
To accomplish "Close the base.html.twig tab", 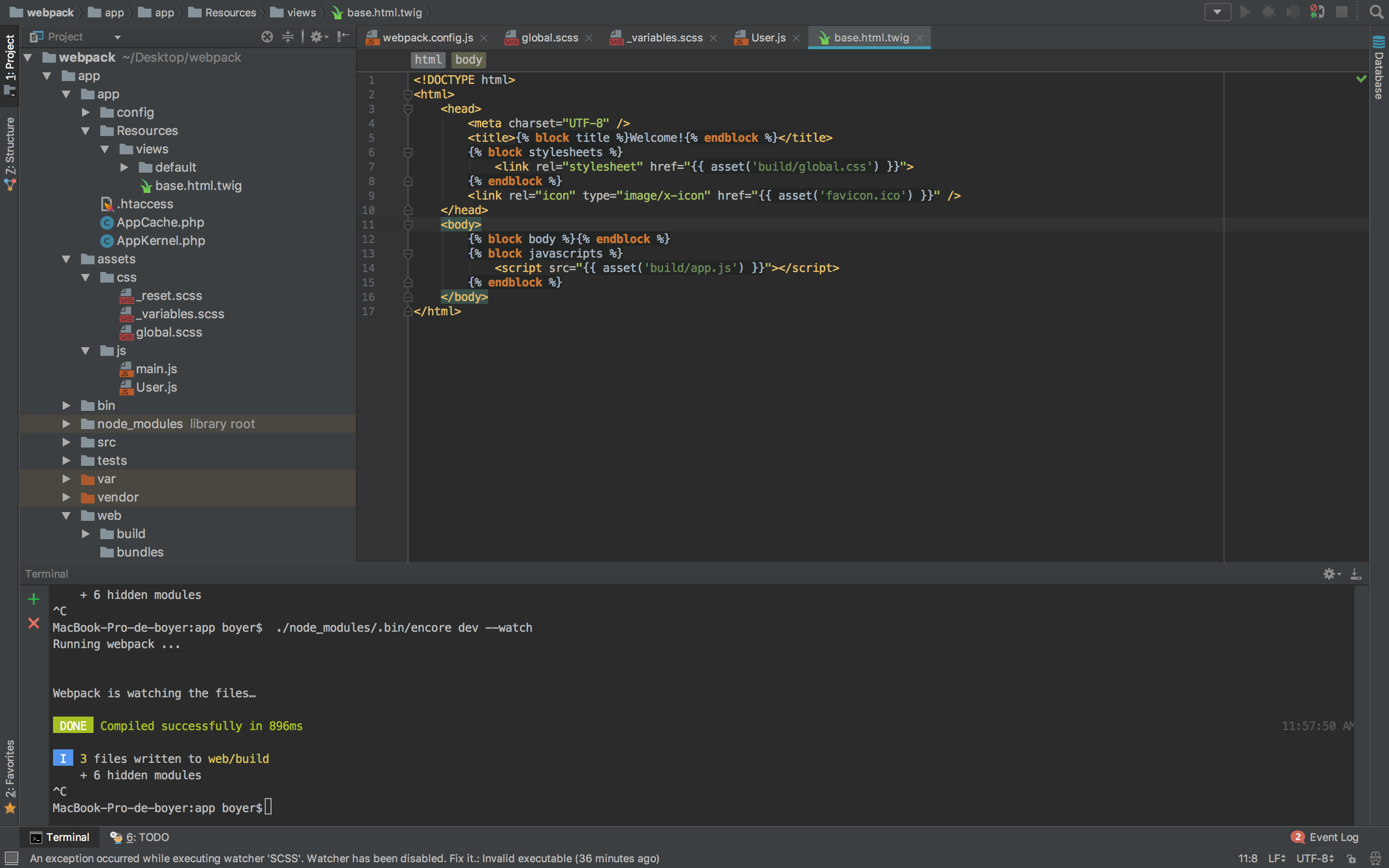I will pyautogui.click(x=920, y=38).
